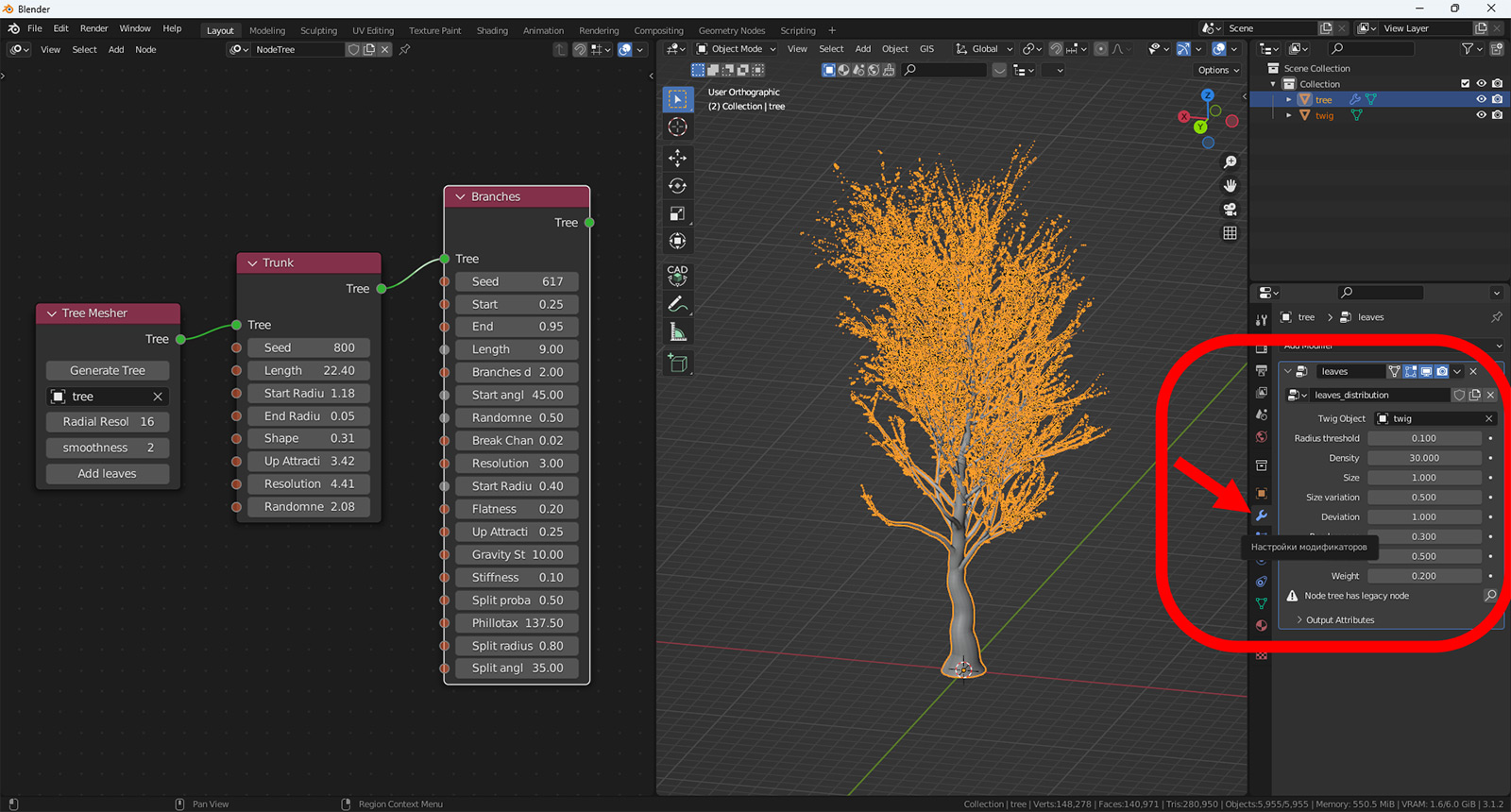
Task: Click the Generate Tree button
Action: [x=108, y=371]
